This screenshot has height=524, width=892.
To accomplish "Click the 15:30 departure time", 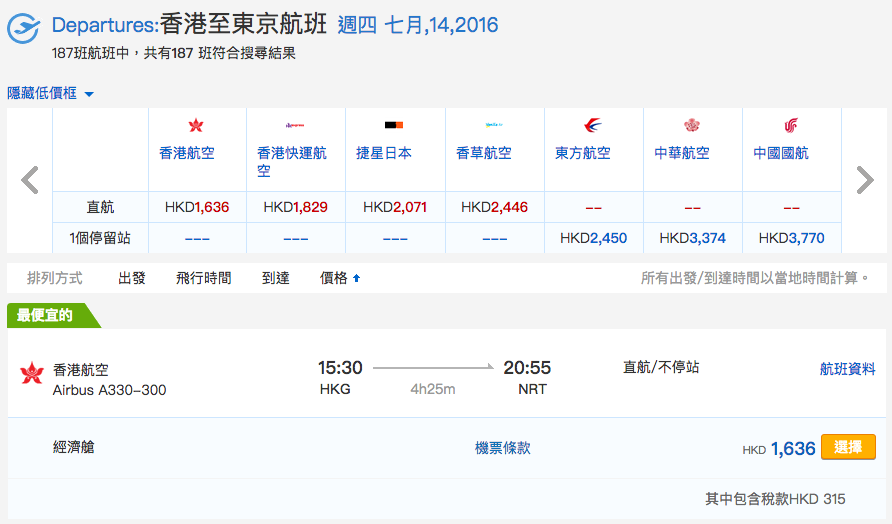I will [340, 368].
